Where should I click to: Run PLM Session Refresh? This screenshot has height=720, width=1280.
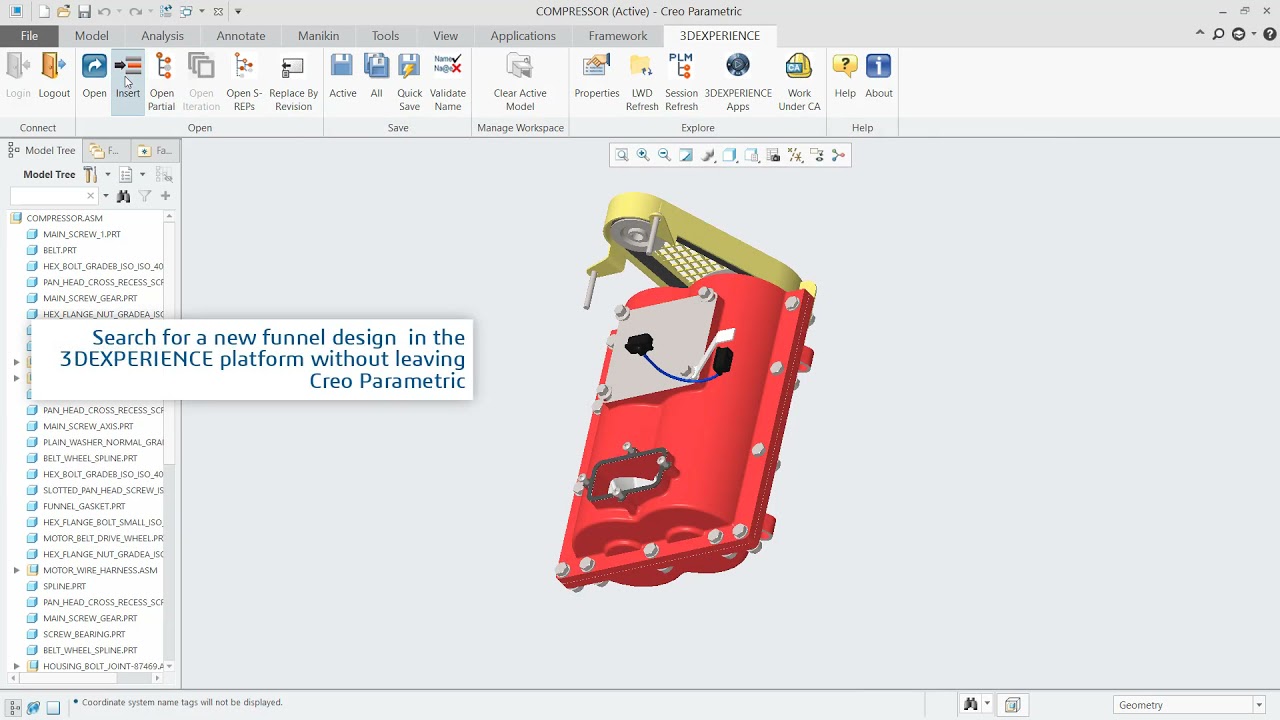click(681, 67)
